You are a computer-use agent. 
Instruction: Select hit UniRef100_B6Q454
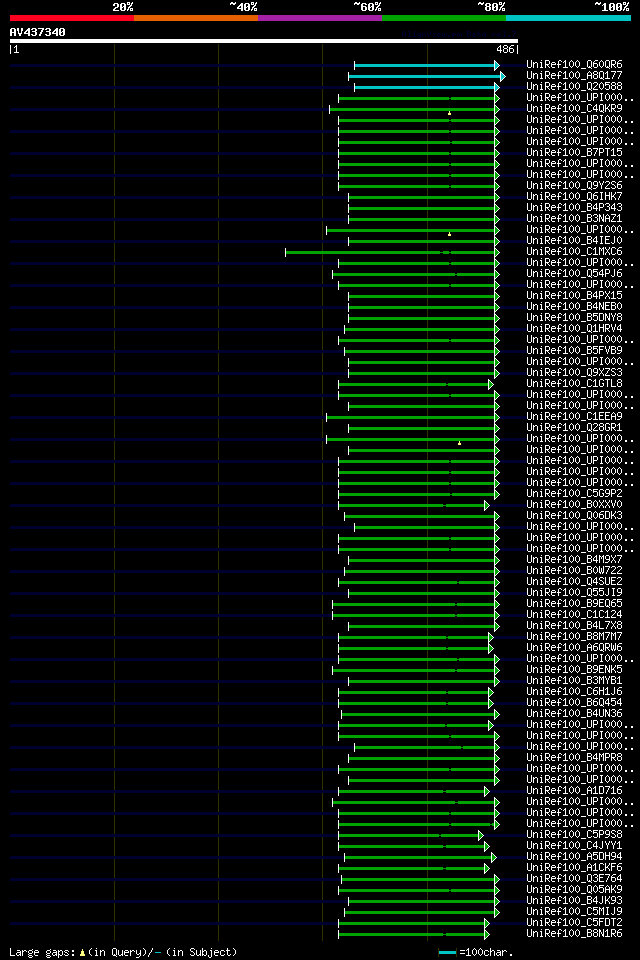574,703
